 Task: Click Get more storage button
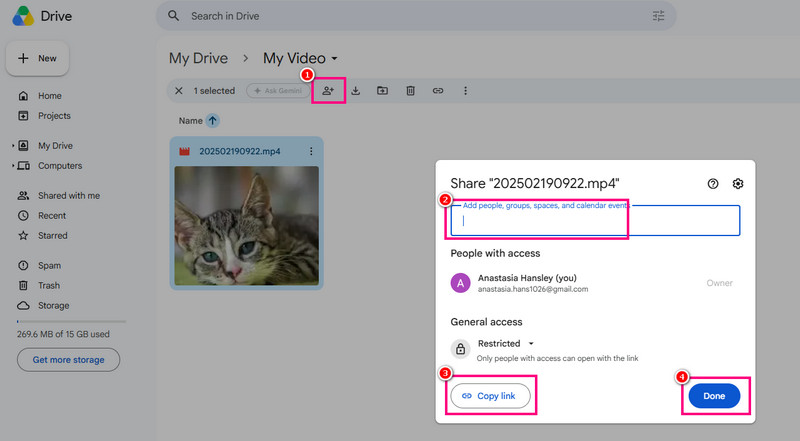(68, 360)
